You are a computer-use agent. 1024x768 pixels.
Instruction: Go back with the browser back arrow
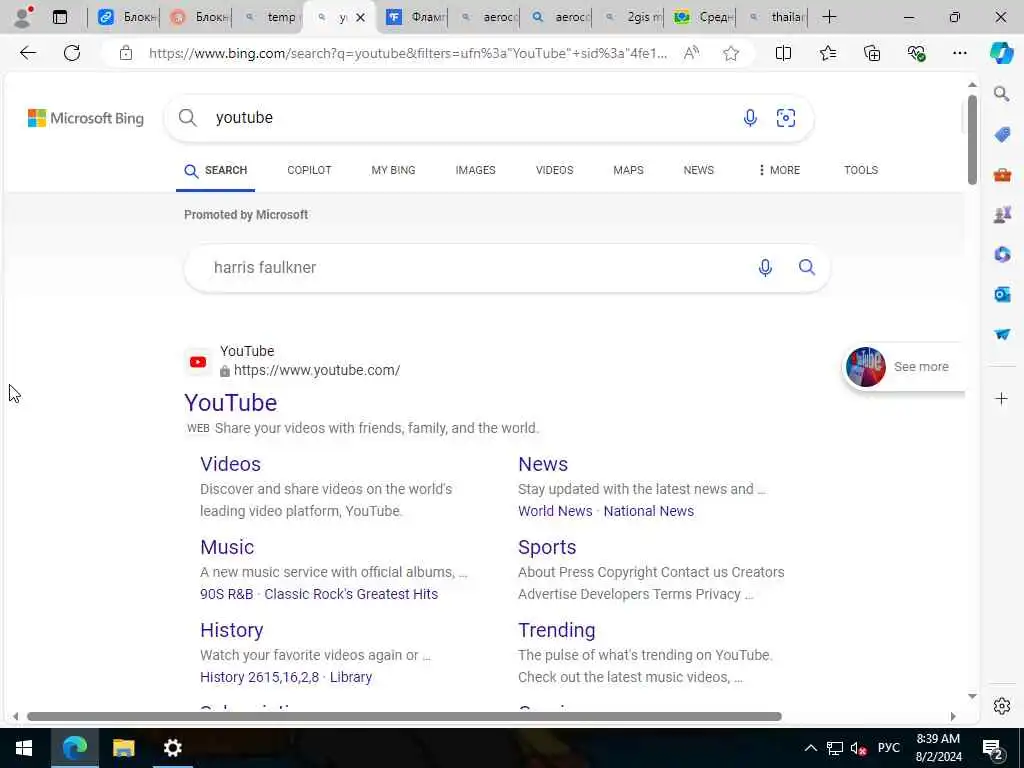[28, 53]
